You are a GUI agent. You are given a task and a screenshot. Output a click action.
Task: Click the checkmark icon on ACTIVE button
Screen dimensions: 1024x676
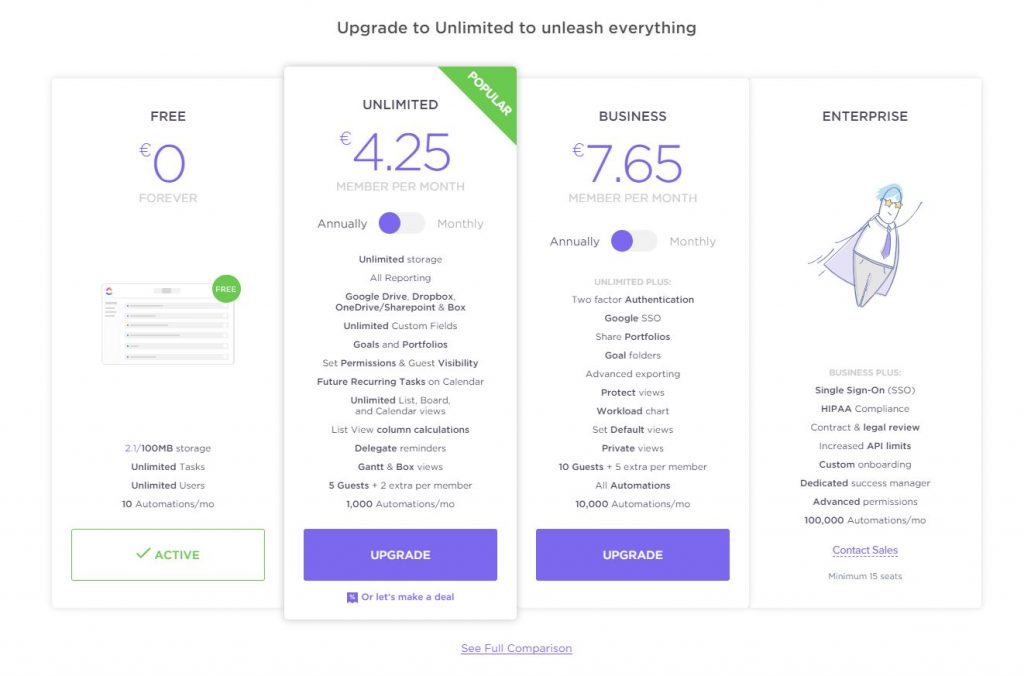[x=143, y=553]
